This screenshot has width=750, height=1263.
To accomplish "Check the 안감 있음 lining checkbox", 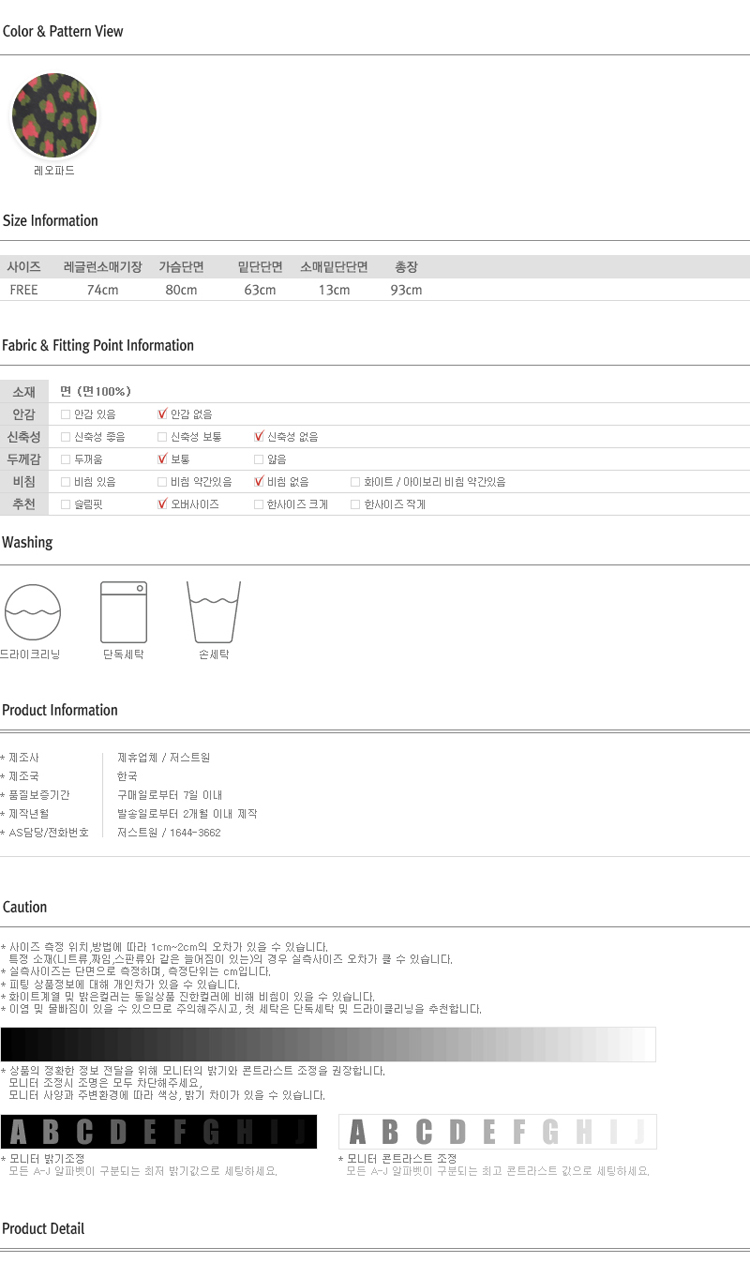I will (66, 414).
